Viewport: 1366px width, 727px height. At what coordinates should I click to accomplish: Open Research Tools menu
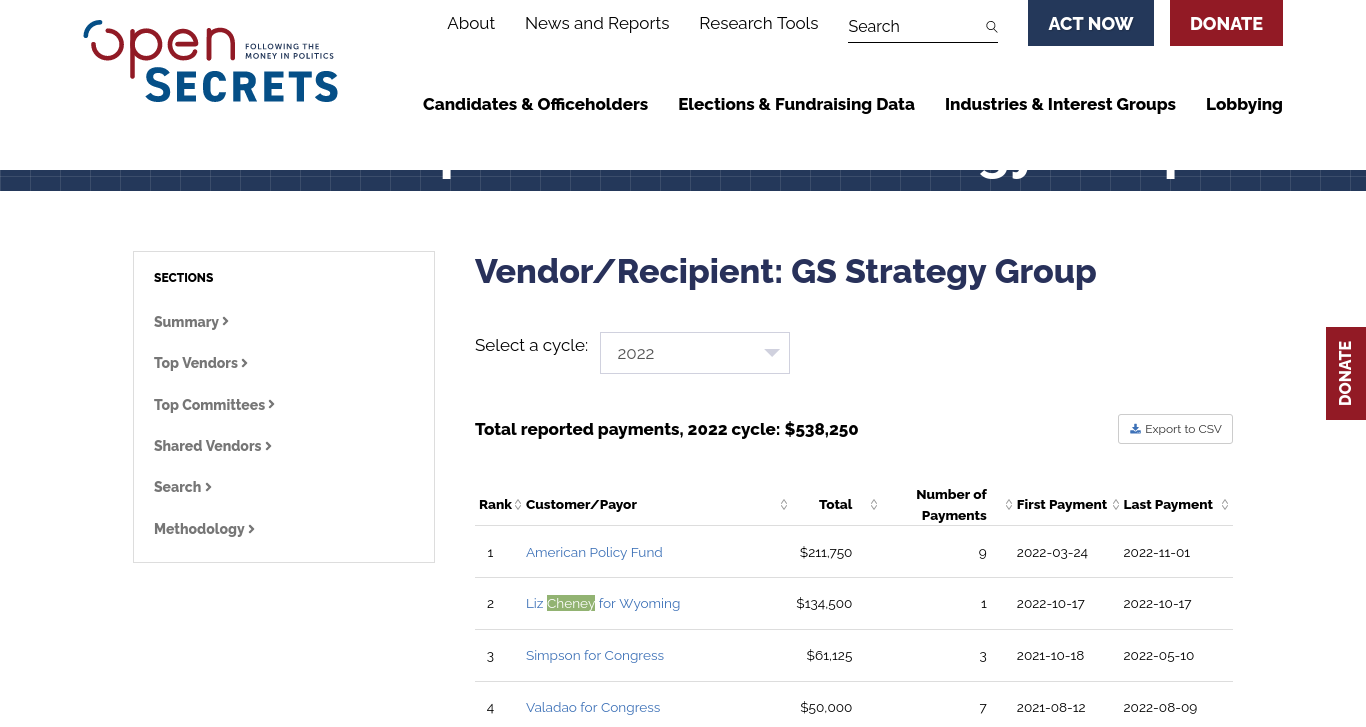point(759,23)
